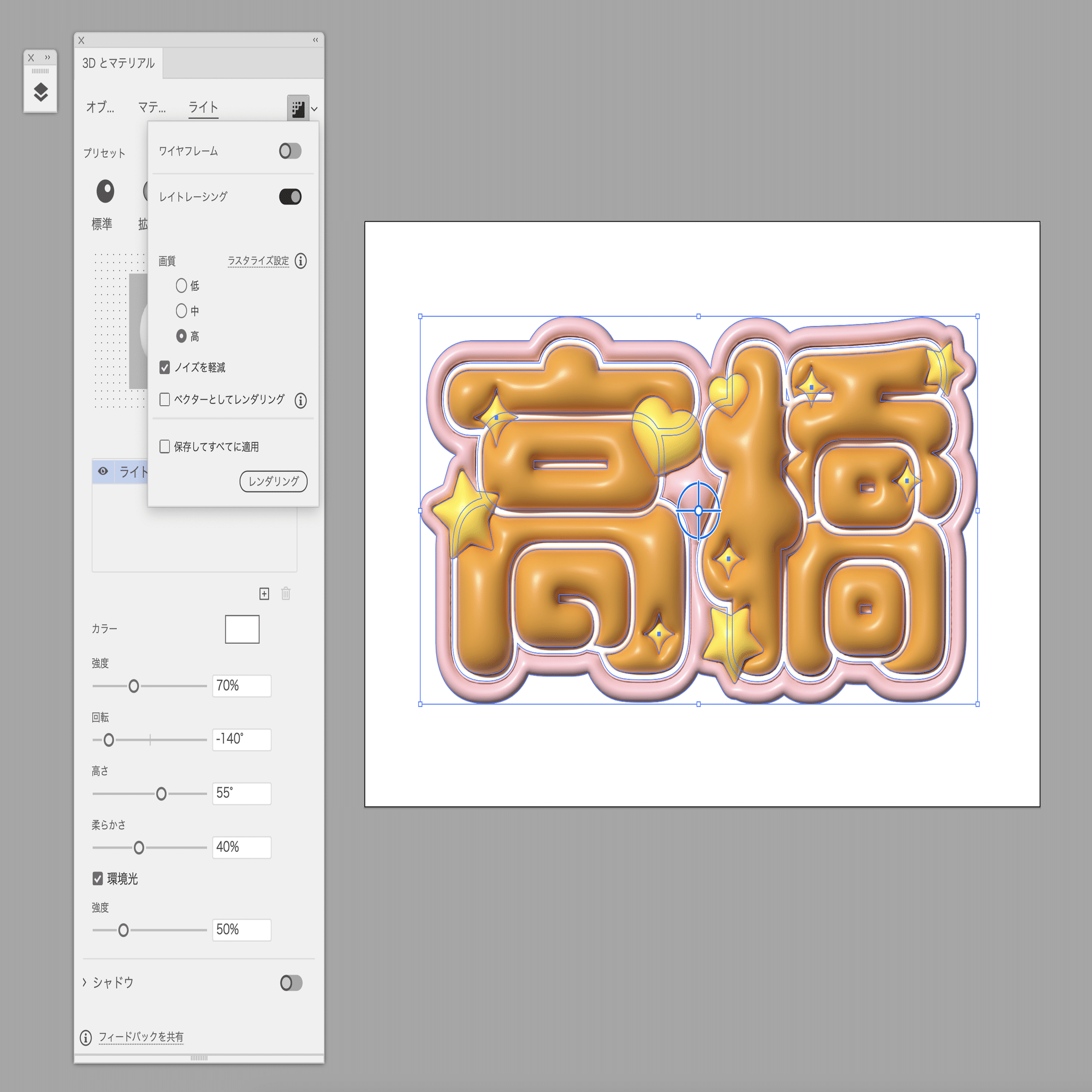Image resolution: width=1092 pixels, height=1092 pixels.
Task: Click the rasterize settings info icon
Action: [301, 261]
